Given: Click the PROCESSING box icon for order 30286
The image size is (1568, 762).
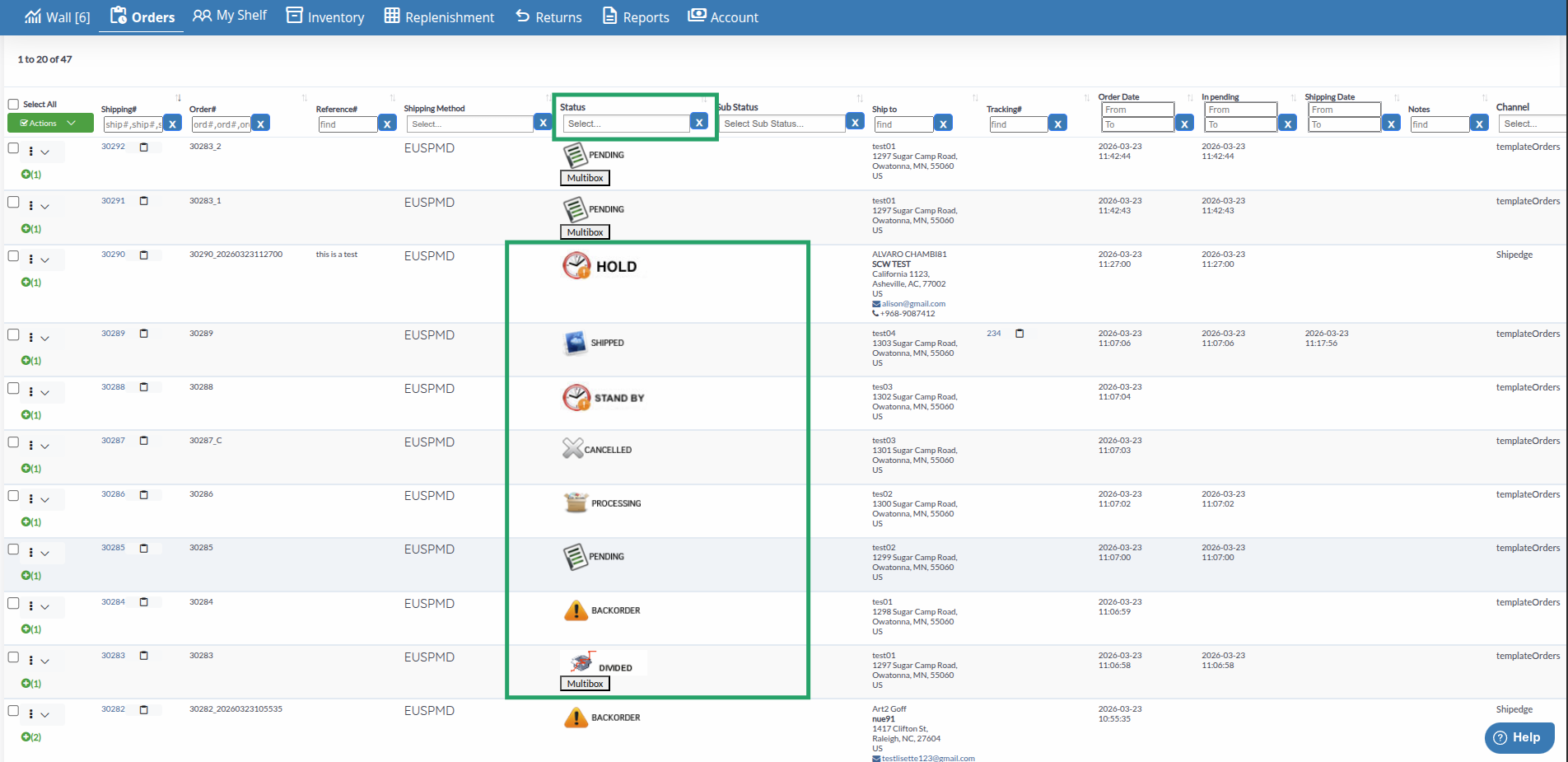Looking at the screenshot, I should pos(576,503).
